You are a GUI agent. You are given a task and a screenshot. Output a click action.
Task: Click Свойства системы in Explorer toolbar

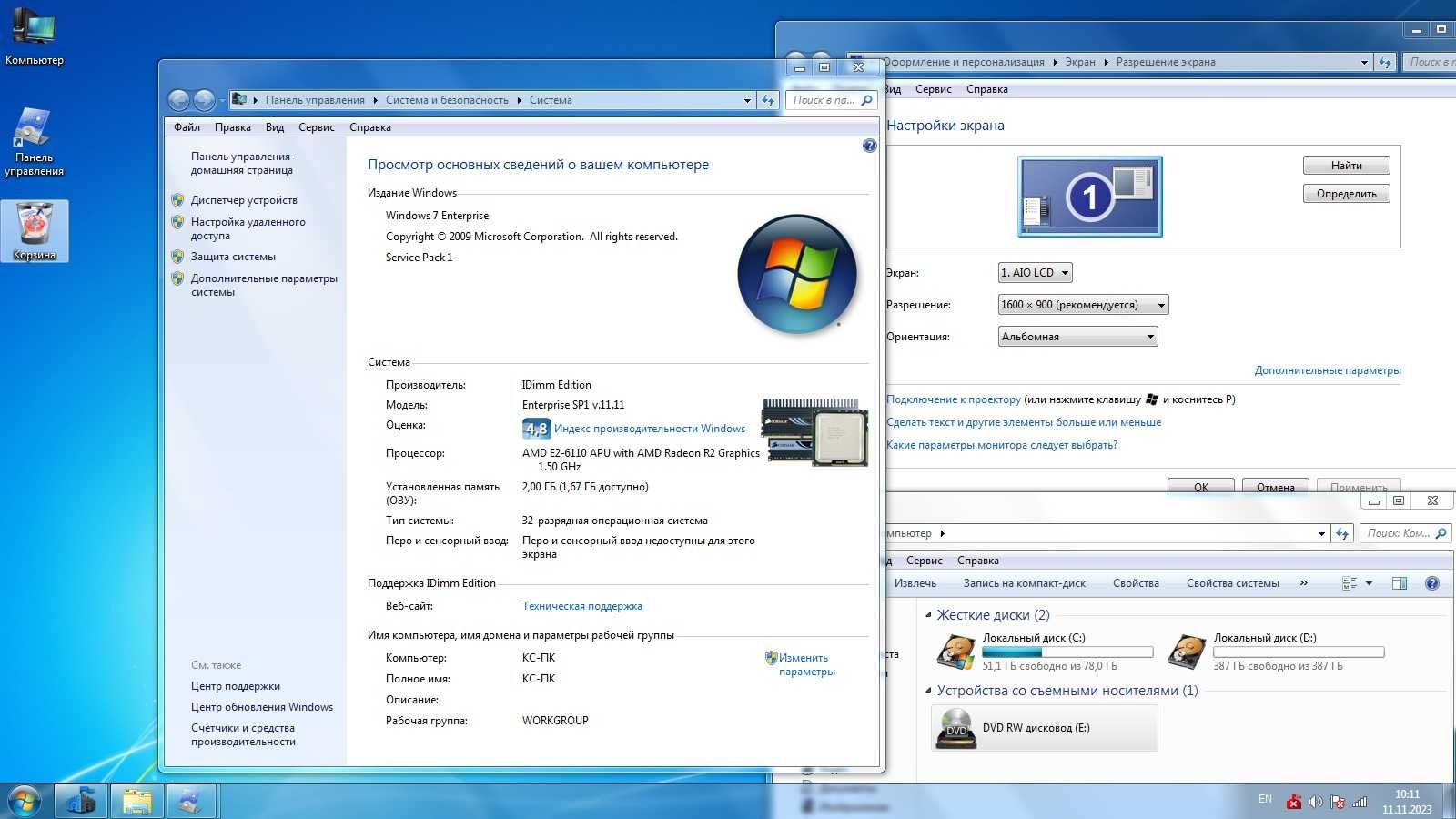(x=1233, y=583)
